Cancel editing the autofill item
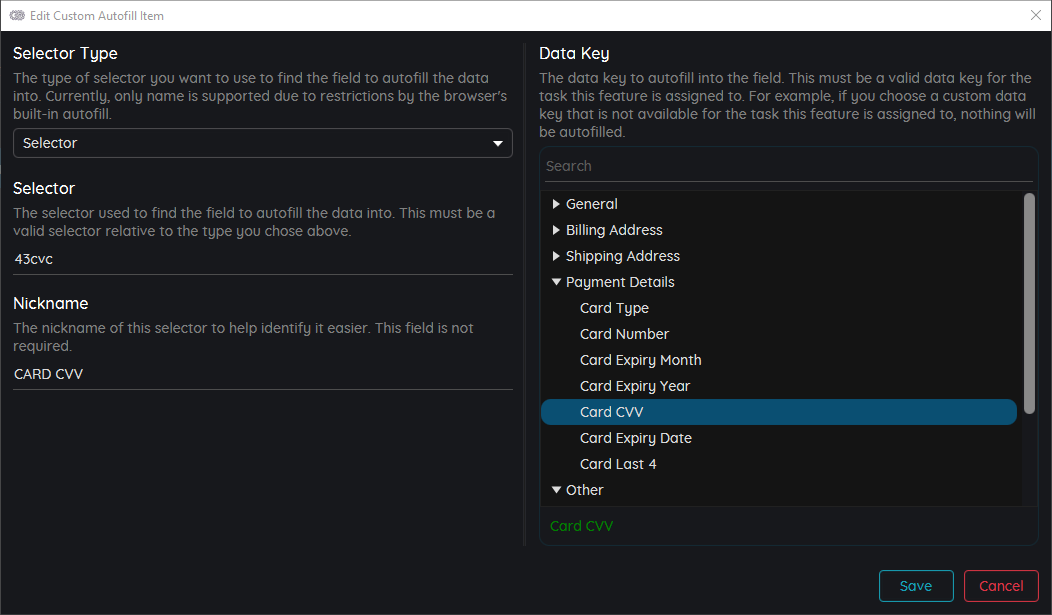This screenshot has width=1052, height=615. [1001, 585]
